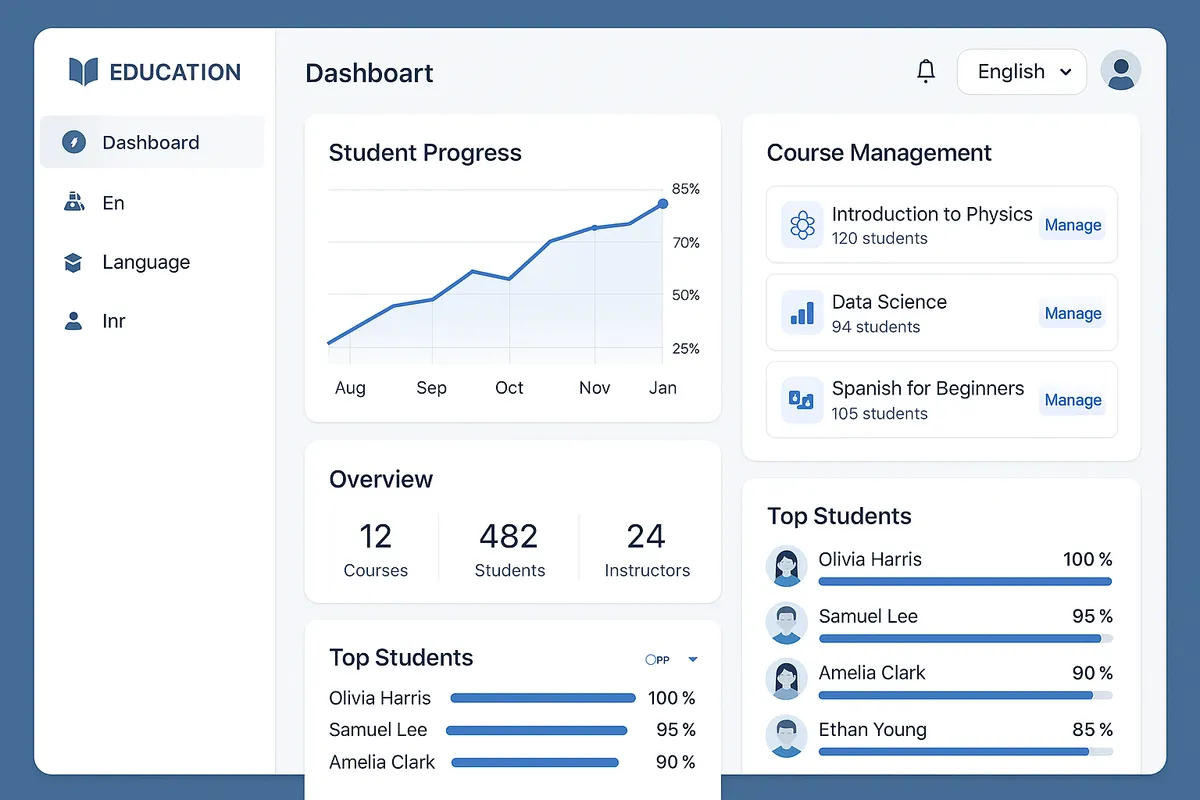This screenshot has width=1200, height=800.
Task: Click the bar chart icon for Data Science
Action: [801, 312]
